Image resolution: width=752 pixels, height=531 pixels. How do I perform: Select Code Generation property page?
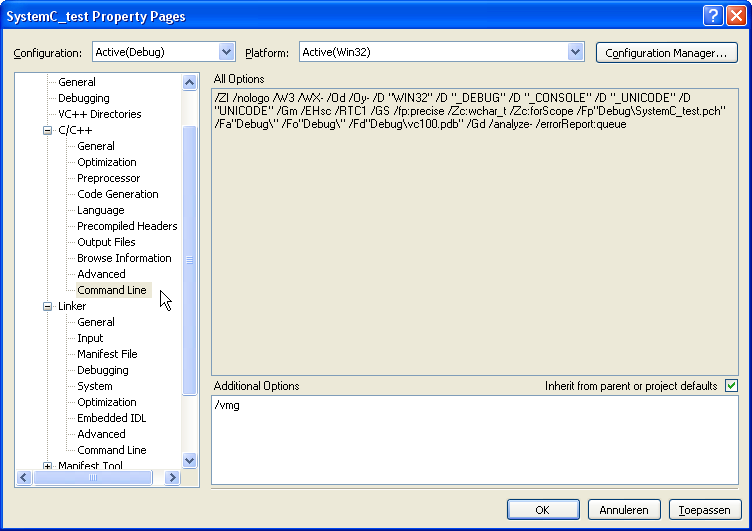[118, 194]
